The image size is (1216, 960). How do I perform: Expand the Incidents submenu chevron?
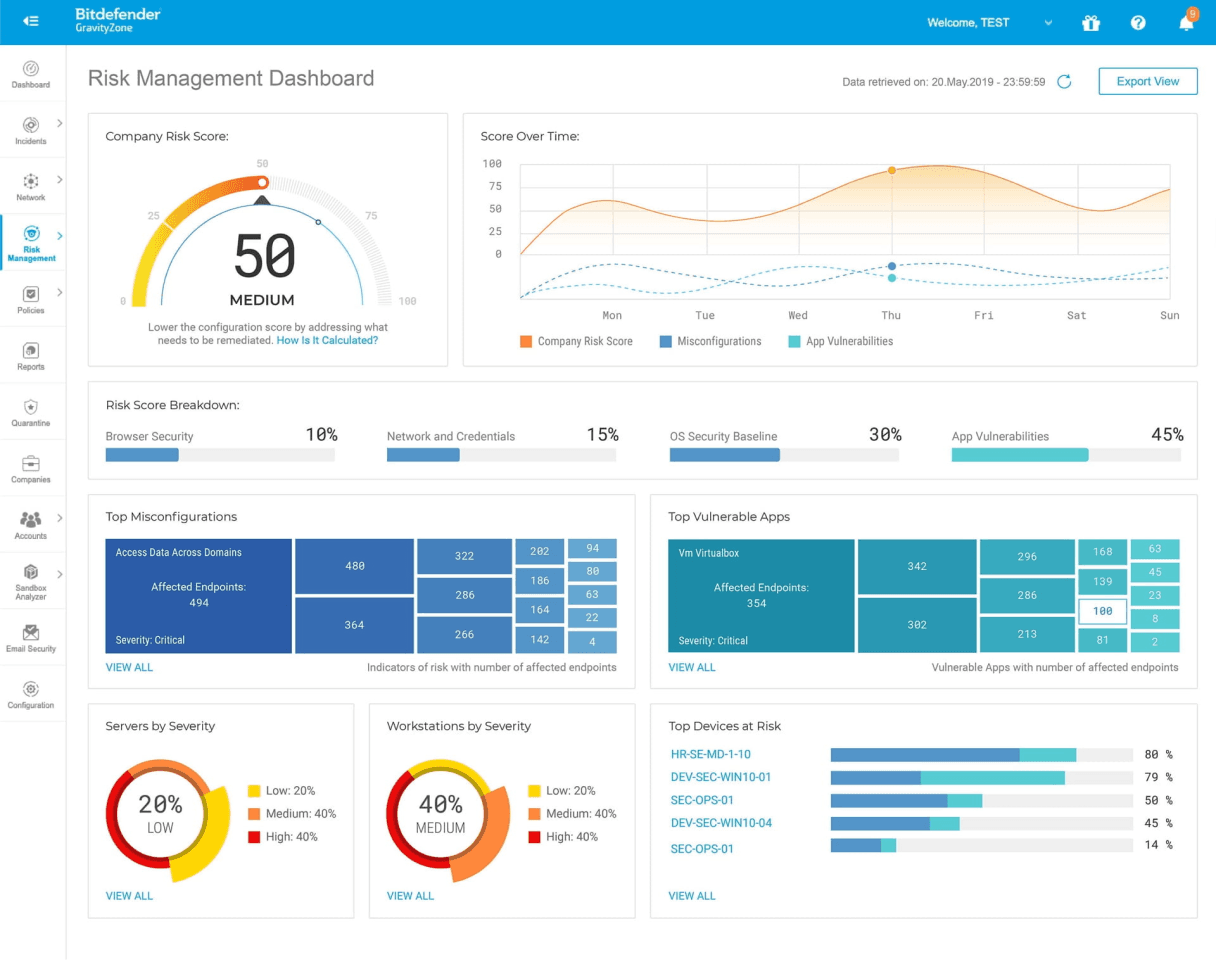(x=60, y=123)
